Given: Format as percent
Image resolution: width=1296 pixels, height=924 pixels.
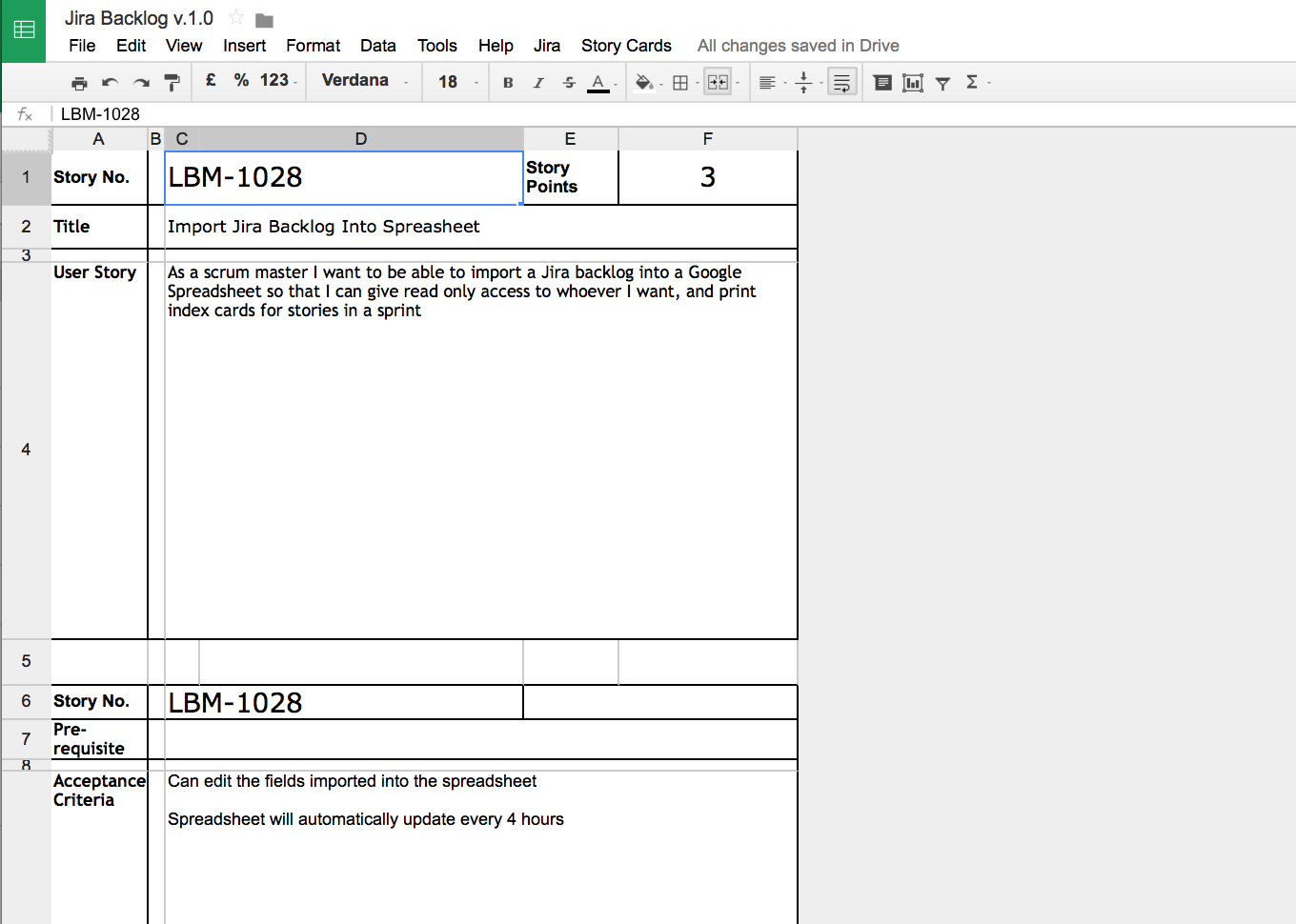Looking at the screenshot, I should coord(242,81).
